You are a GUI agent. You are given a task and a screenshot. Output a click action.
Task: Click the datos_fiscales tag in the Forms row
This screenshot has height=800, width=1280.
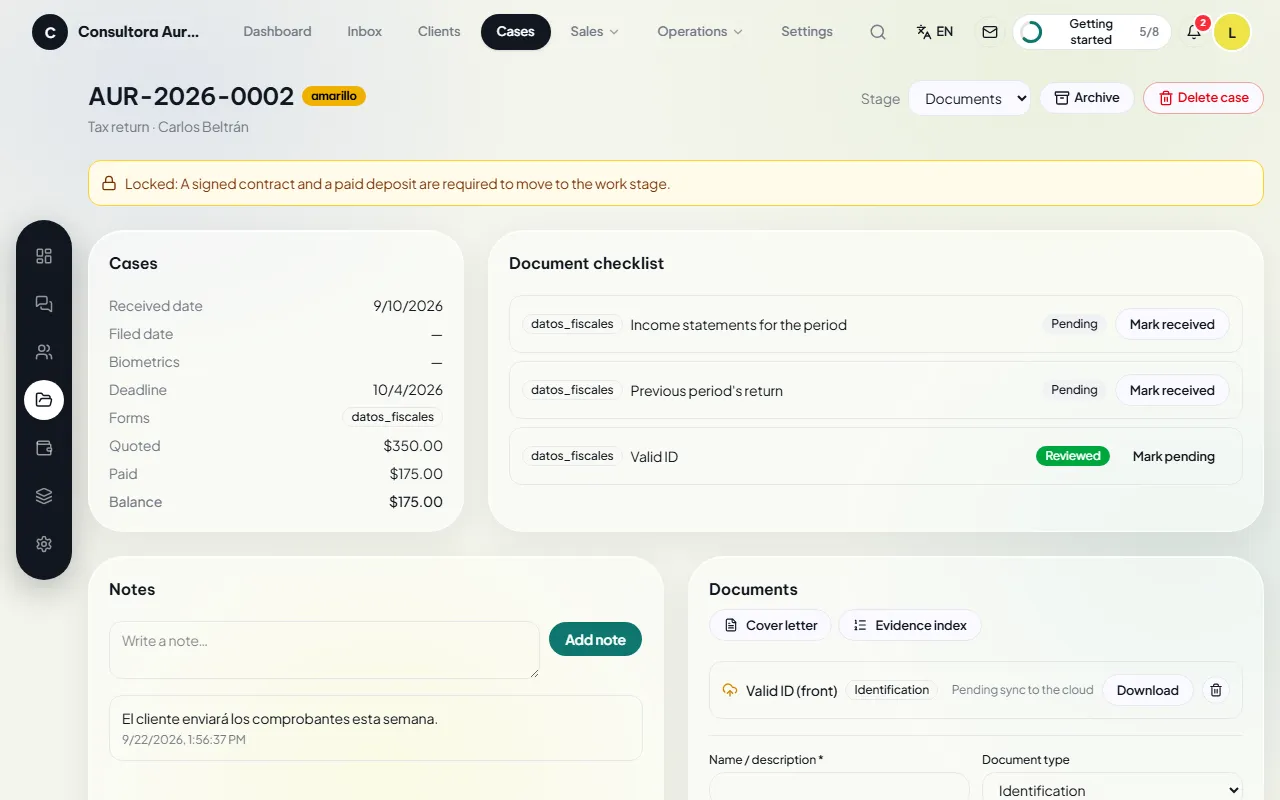[x=393, y=417]
